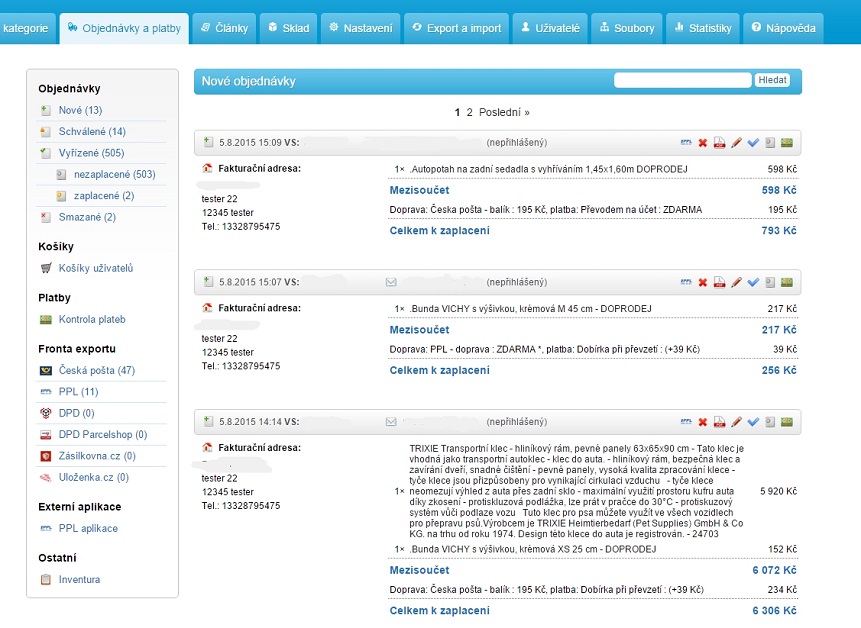Viewport: 861px width, 628px height.
Task: Click PPL export icon on 14:14 order
Action: coord(686,422)
